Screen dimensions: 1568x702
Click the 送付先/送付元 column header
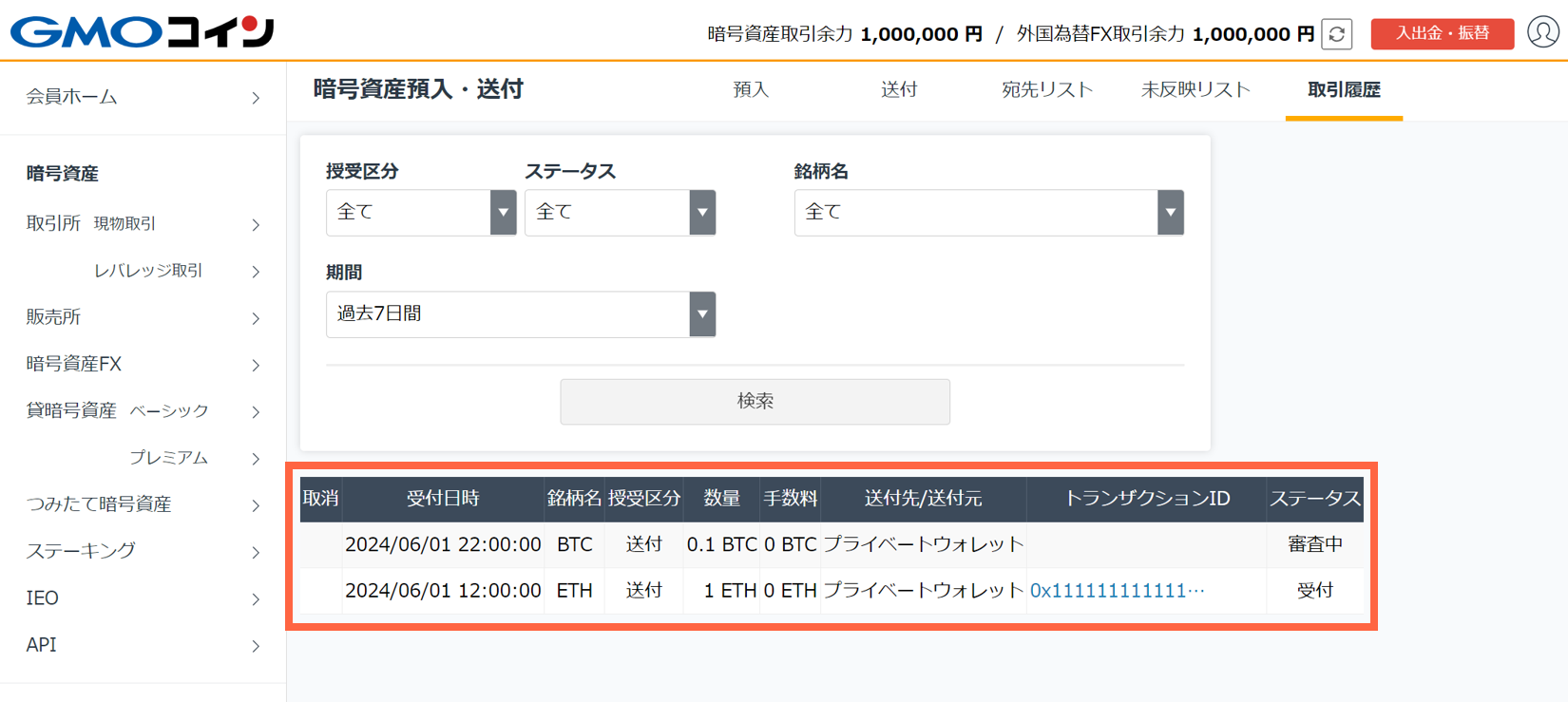point(923,499)
